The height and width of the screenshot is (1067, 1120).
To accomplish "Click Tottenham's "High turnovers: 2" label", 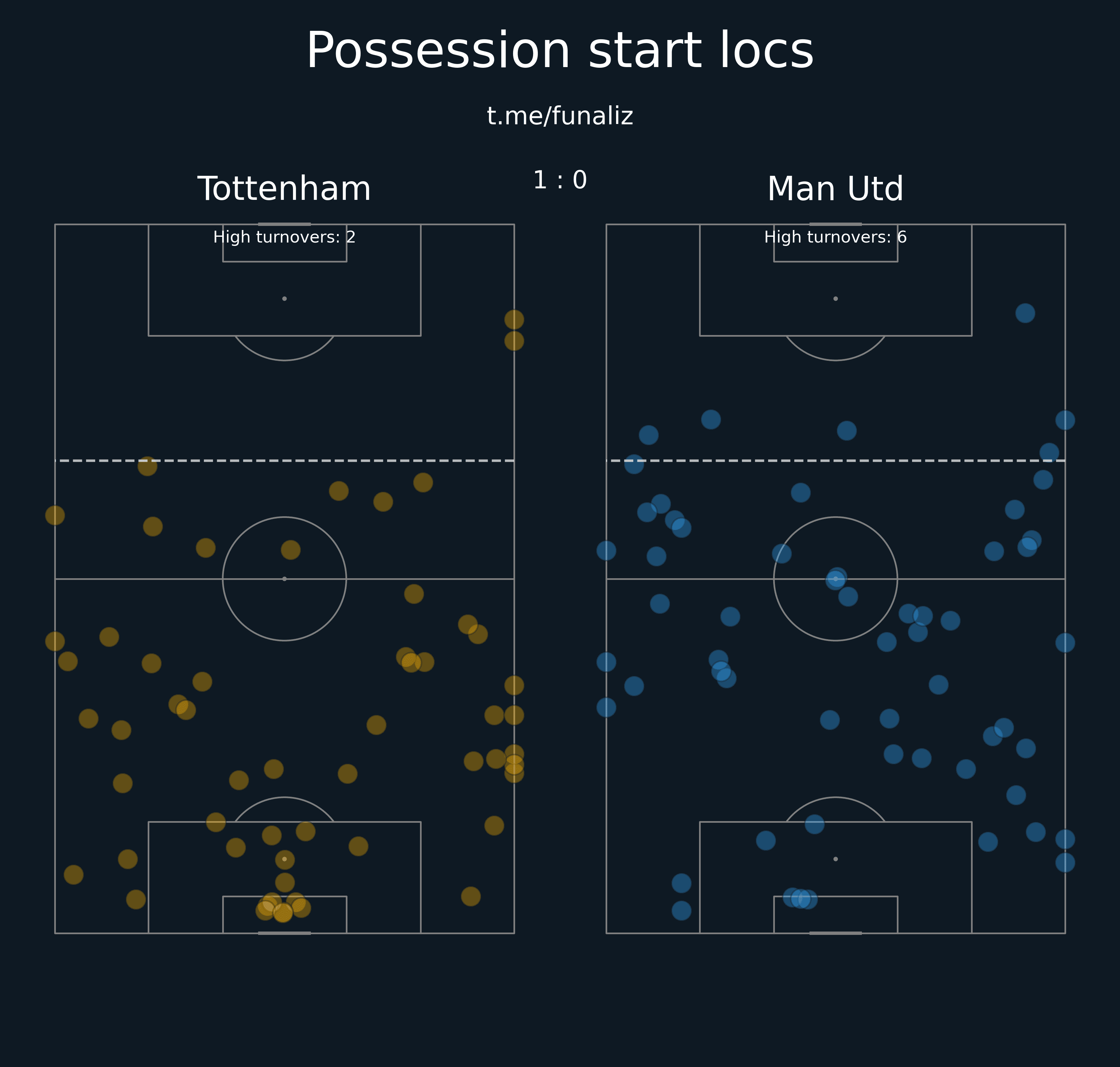I will [284, 237].
